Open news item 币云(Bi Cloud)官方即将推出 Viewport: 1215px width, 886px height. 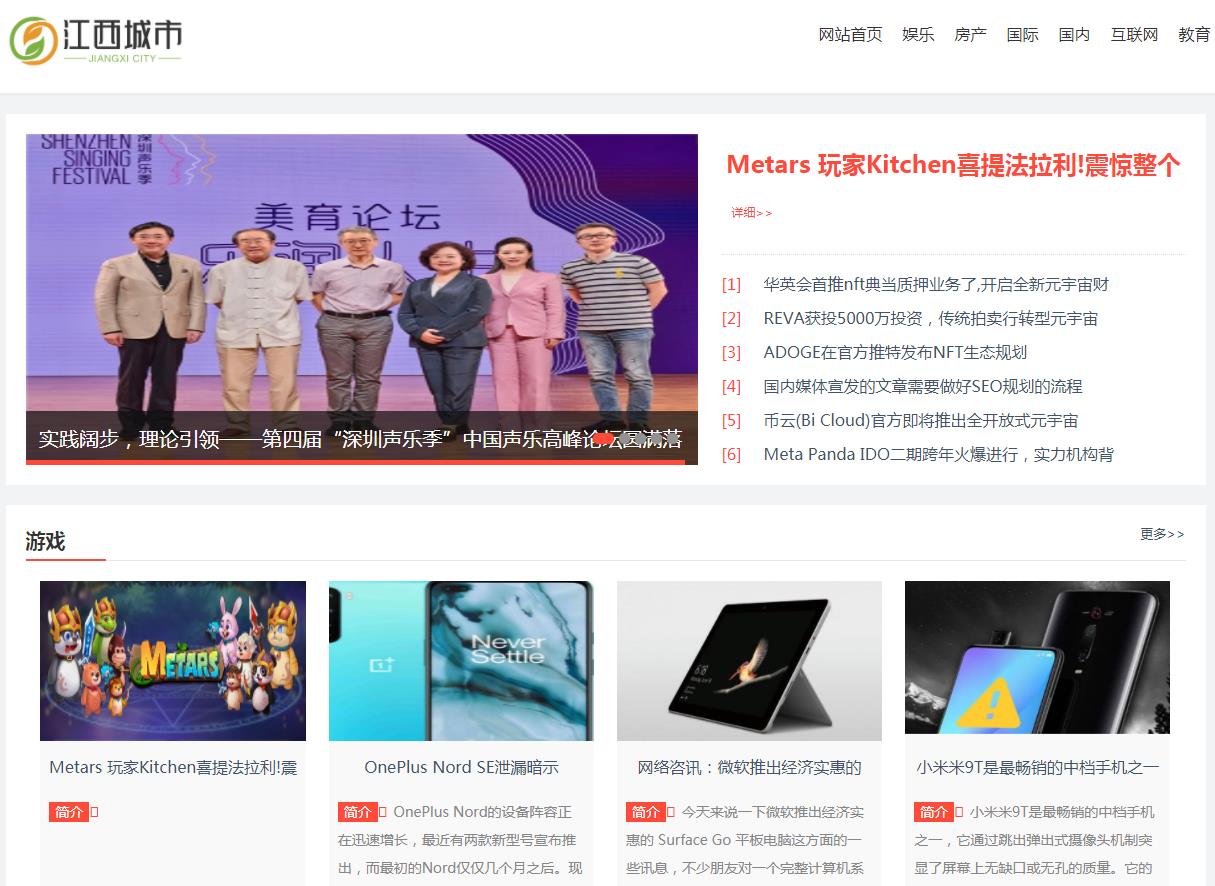coord(920,421)
